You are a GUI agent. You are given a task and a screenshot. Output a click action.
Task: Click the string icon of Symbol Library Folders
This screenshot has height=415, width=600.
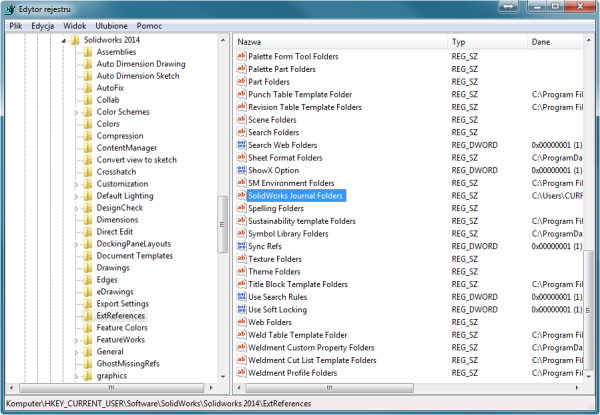pos(241,233)
